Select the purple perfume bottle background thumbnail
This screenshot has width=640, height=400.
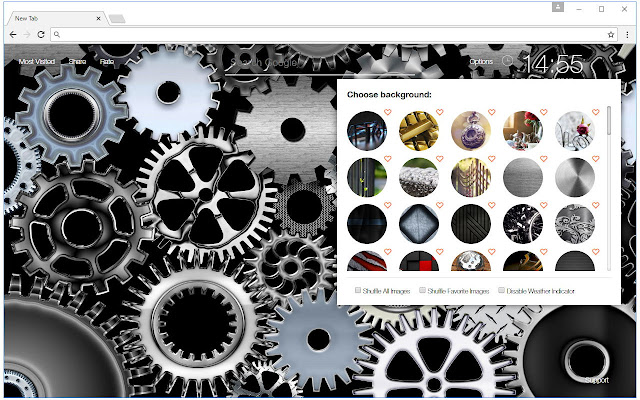471,131
